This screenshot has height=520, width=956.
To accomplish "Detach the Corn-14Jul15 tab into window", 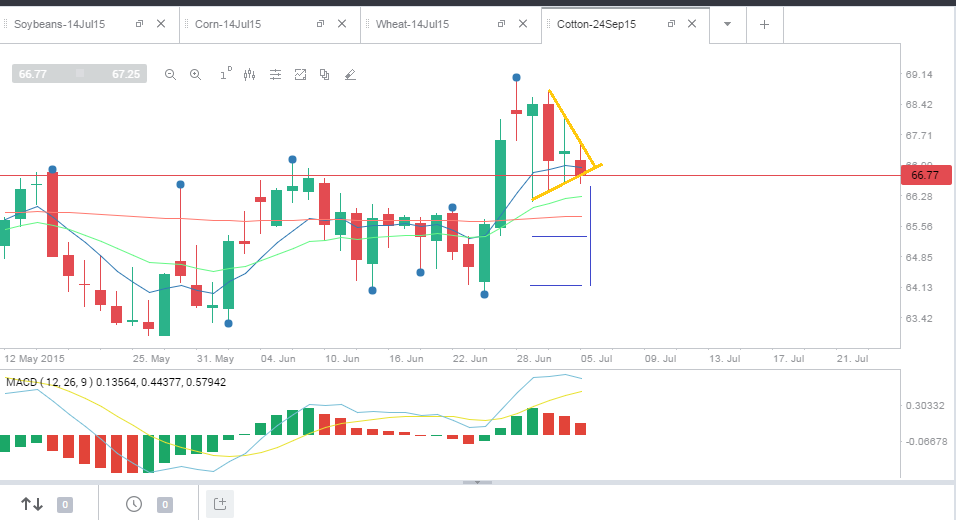I will (320, 24).
